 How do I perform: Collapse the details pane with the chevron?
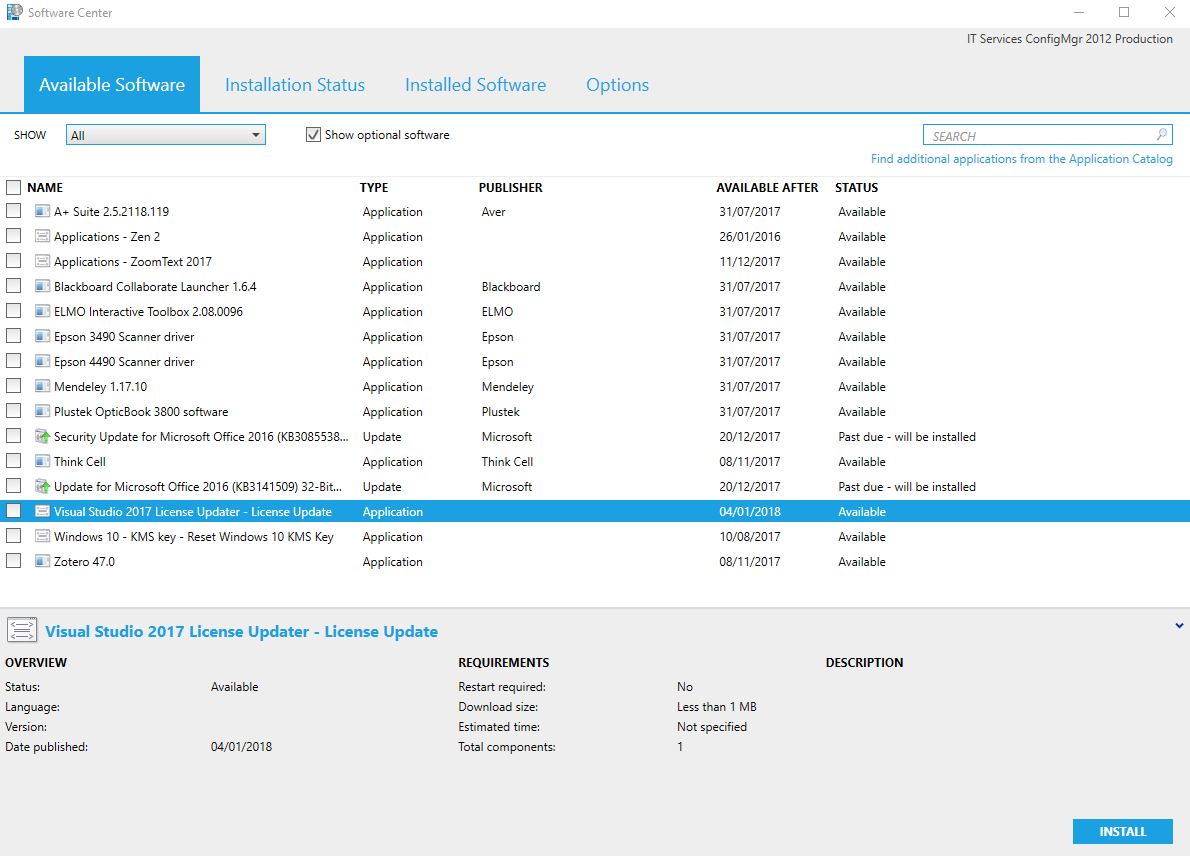coord(1179,626)
